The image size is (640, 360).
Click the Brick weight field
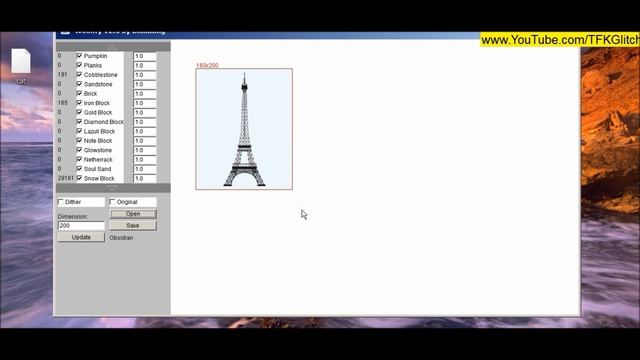(x=144, y=93)
